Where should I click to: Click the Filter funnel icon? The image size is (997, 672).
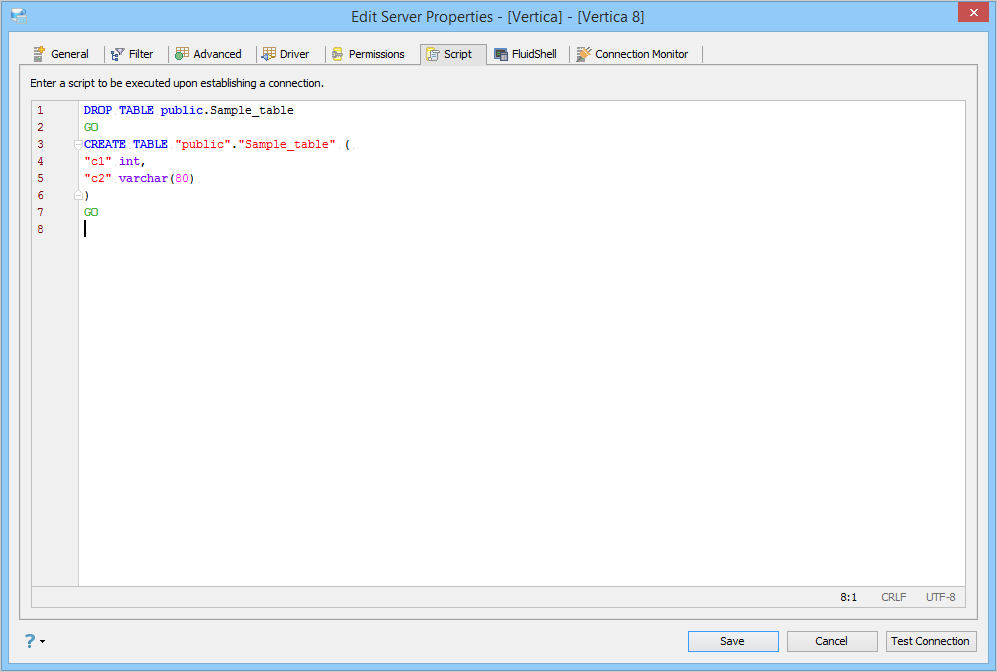pyautogui.click(x=118, y=55)
